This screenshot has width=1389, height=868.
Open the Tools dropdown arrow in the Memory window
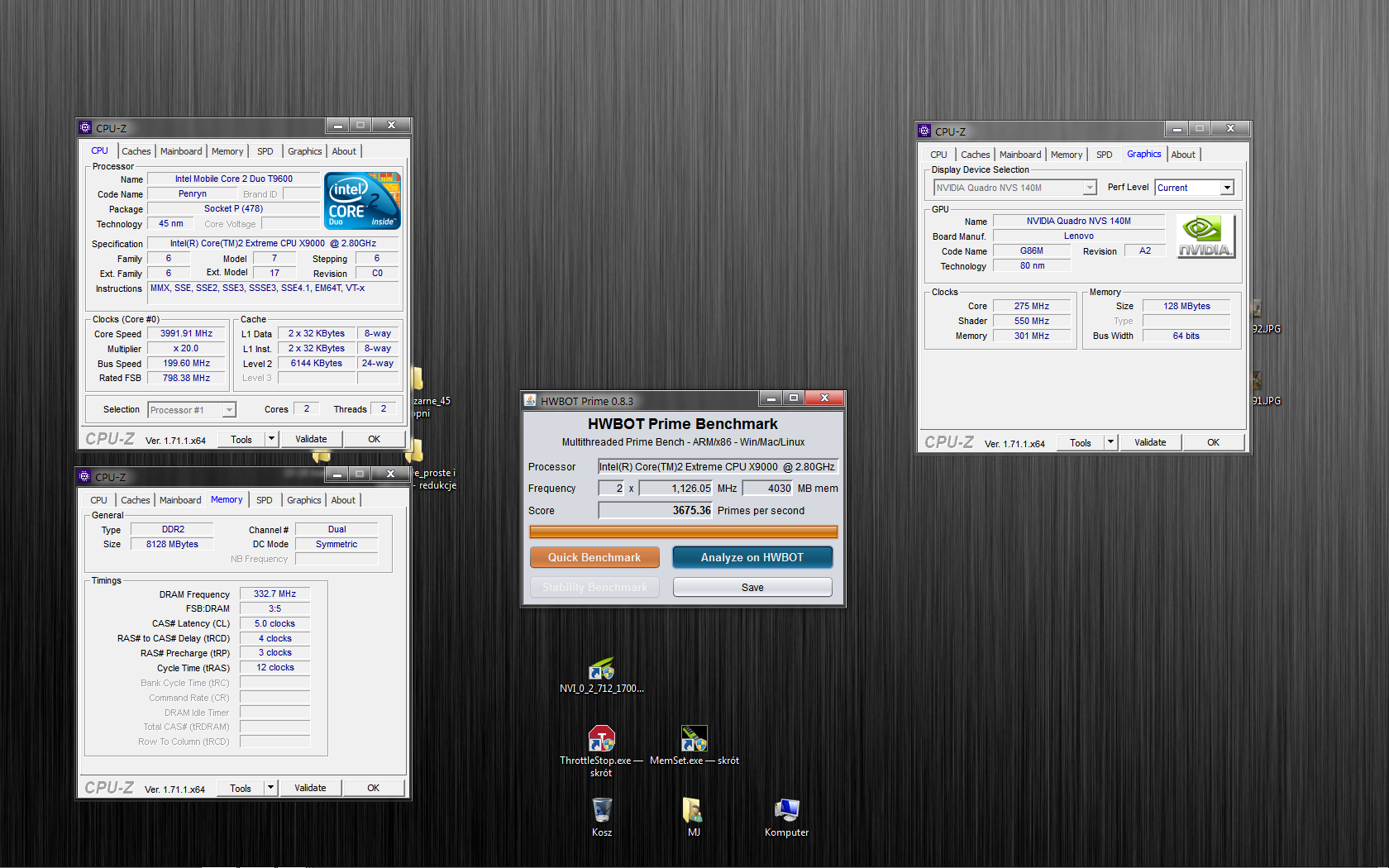pyautogui.click(x=270, y=788)
